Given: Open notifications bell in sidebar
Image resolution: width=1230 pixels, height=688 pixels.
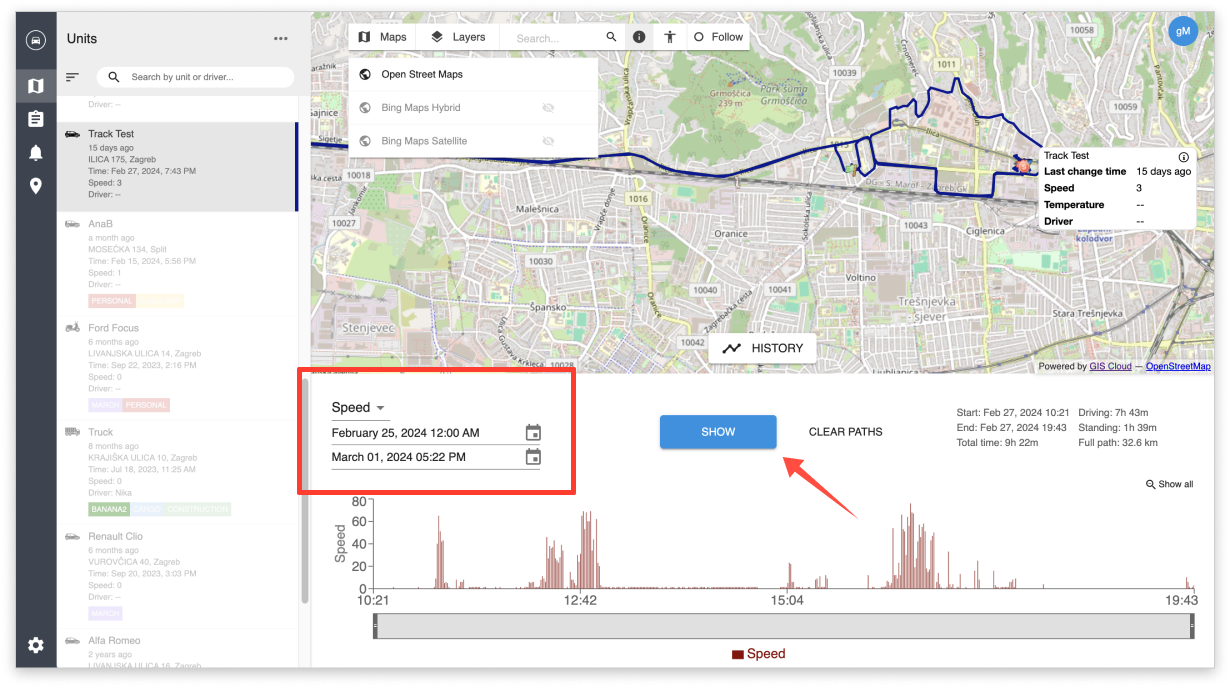Looking at the screenshot, I should point(36,152).
